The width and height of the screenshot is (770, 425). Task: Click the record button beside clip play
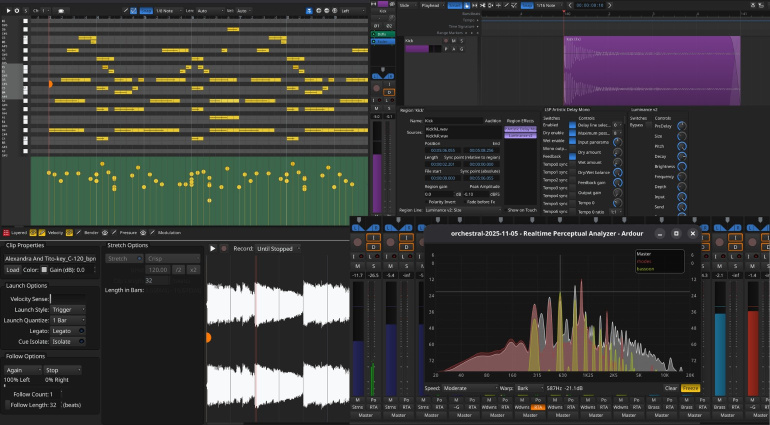(x=223, y=248)
